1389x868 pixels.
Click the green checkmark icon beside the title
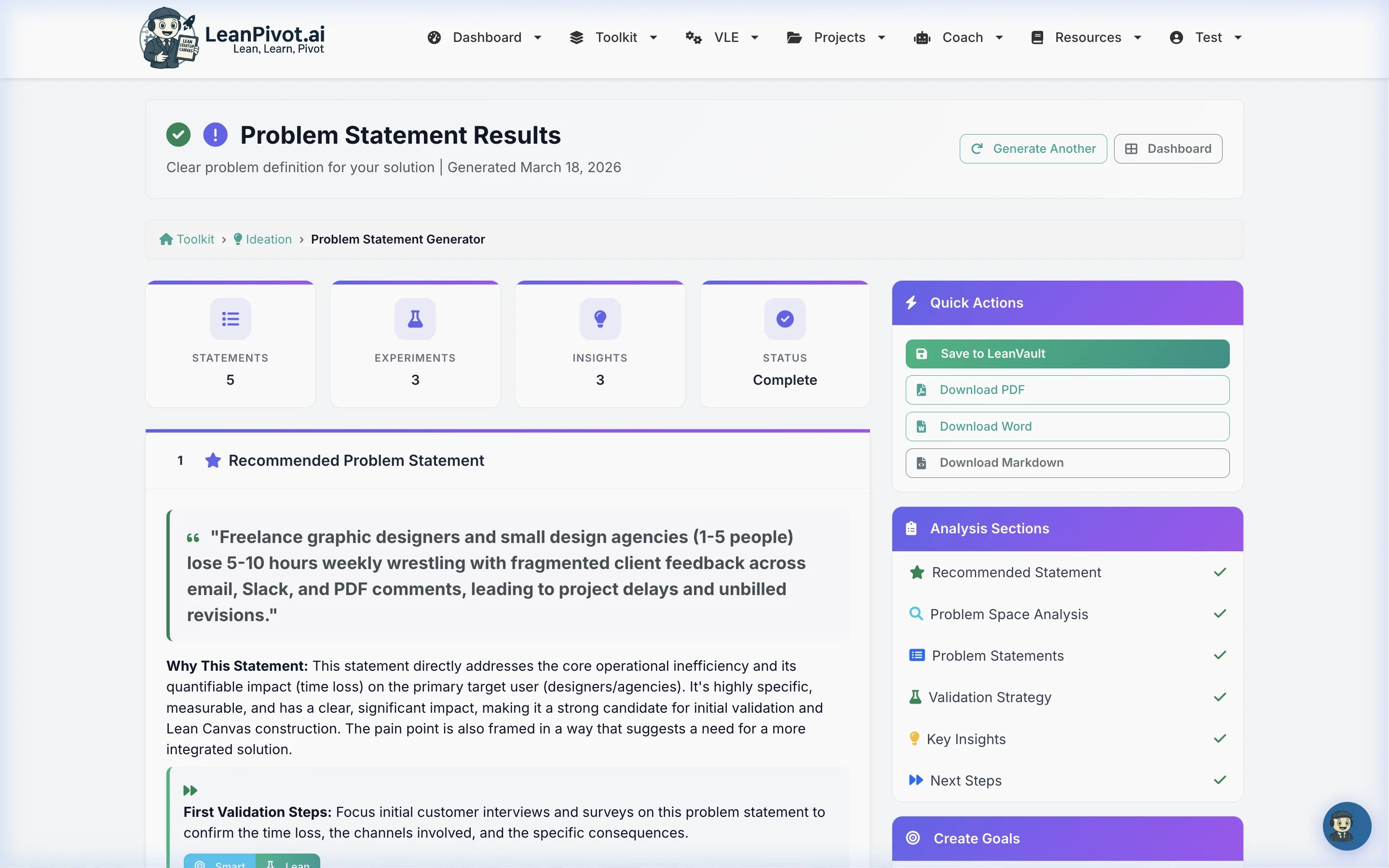178,135
